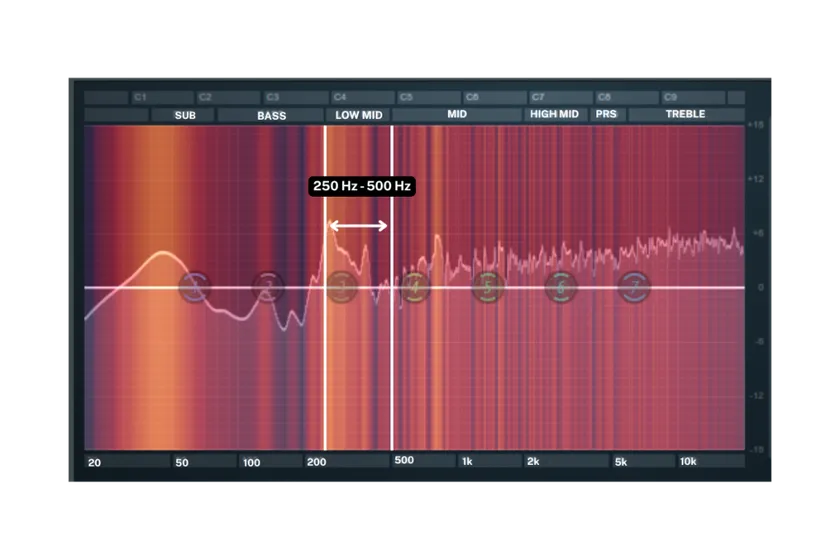This screenshot has width=840, height=560.
Task: Click the PRS range label
Action: click(x=606, y=114)
